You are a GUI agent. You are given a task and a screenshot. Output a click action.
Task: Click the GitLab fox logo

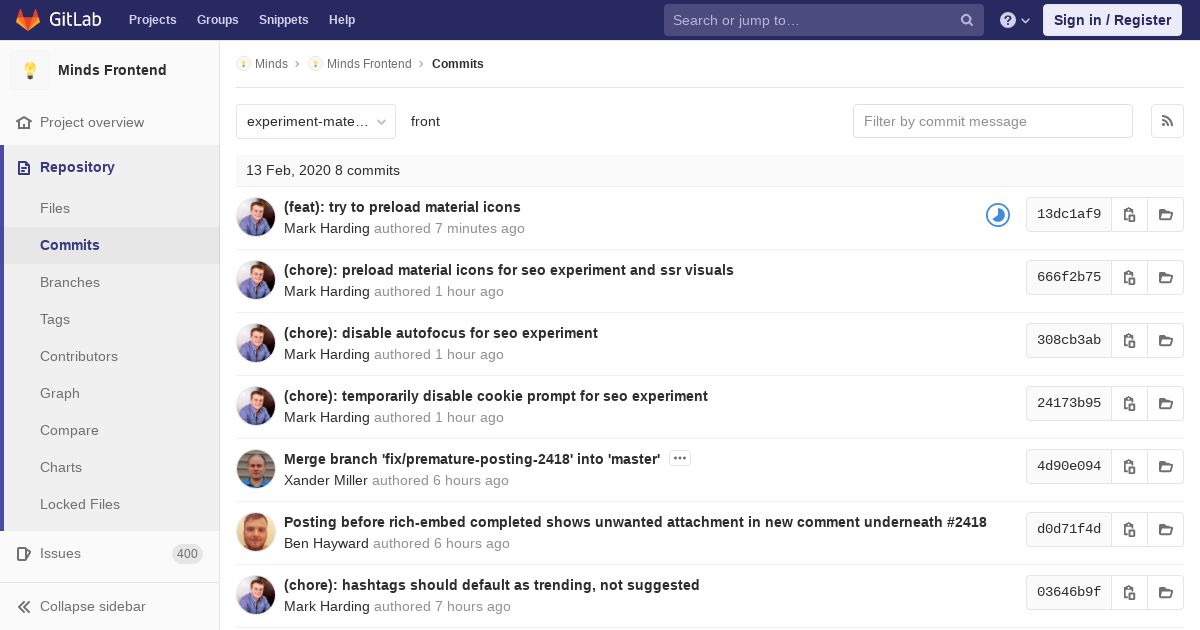28,19
